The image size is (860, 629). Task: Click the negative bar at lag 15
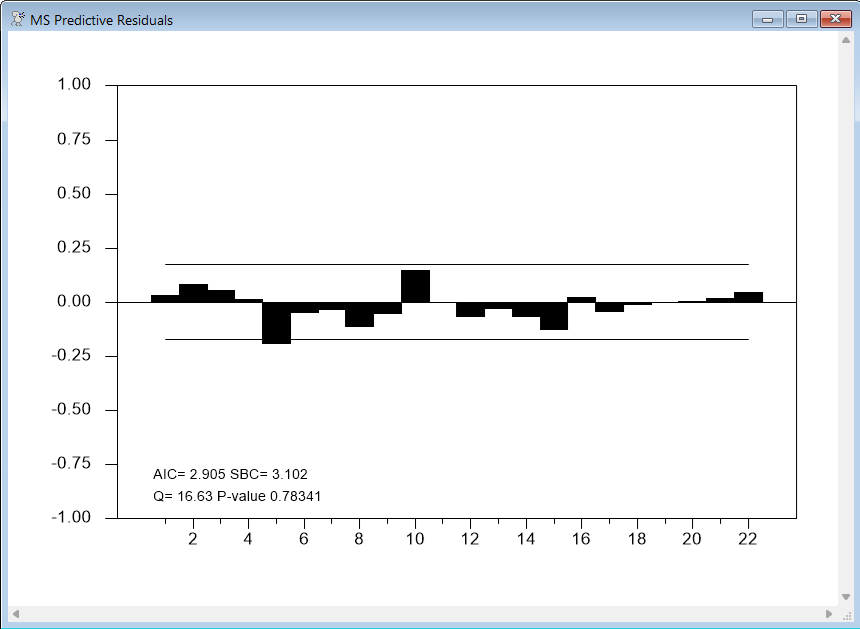click(554, 315)
